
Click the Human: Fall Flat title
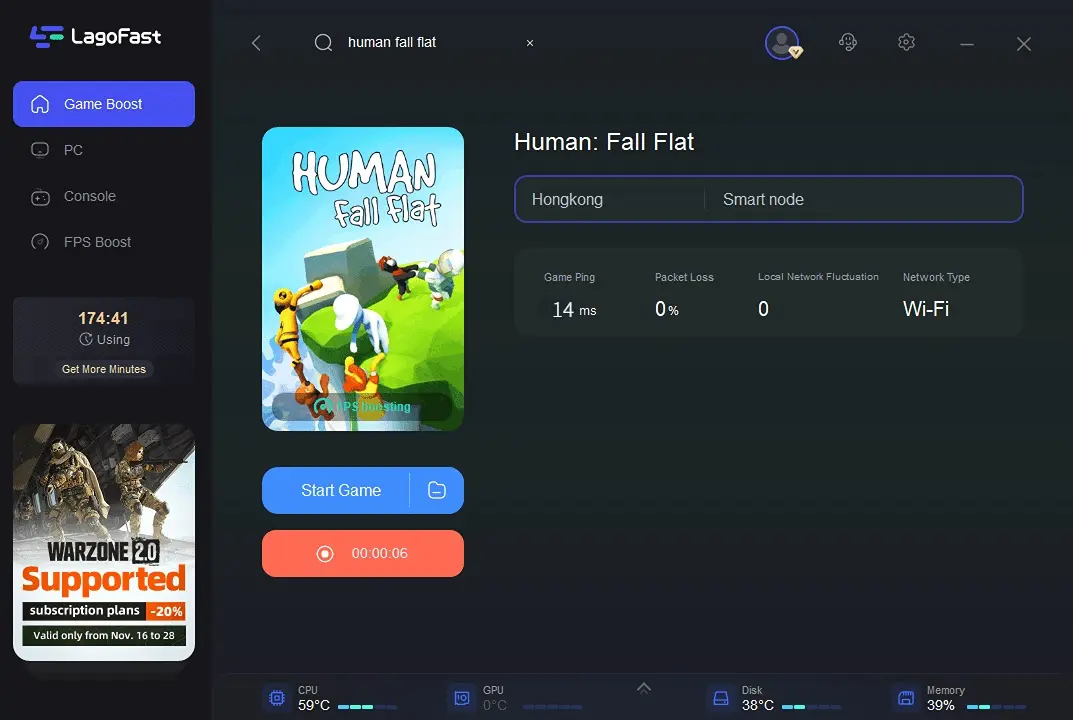(x=604, y=142)
